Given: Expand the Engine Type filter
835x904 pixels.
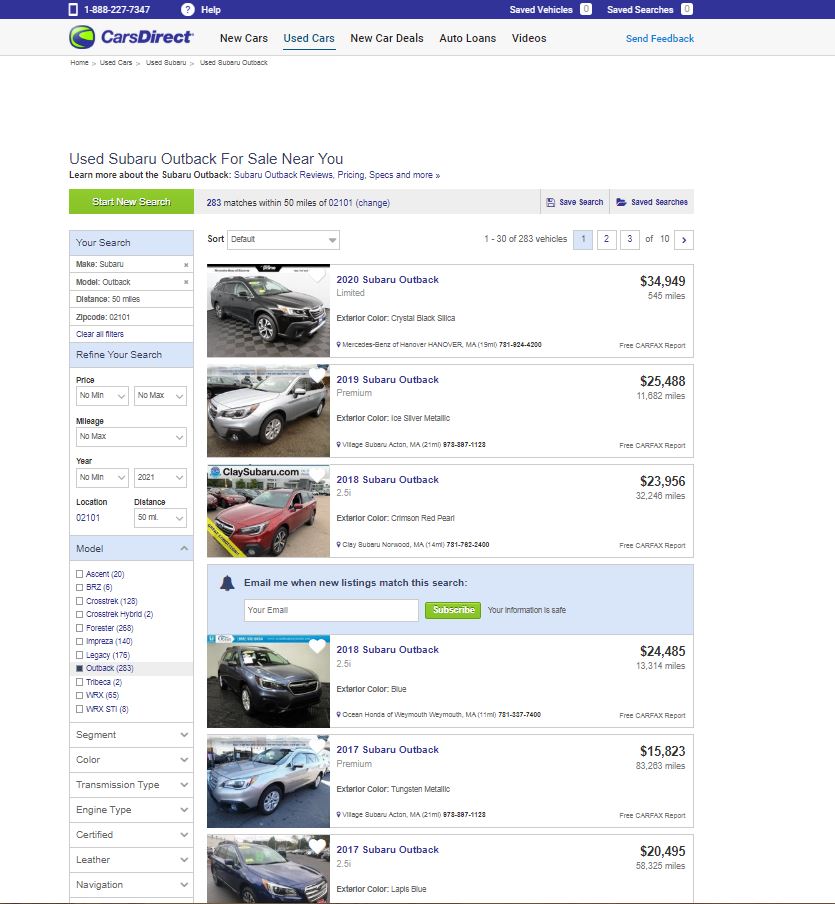Looking at the screenshot, I should (131, 810).
